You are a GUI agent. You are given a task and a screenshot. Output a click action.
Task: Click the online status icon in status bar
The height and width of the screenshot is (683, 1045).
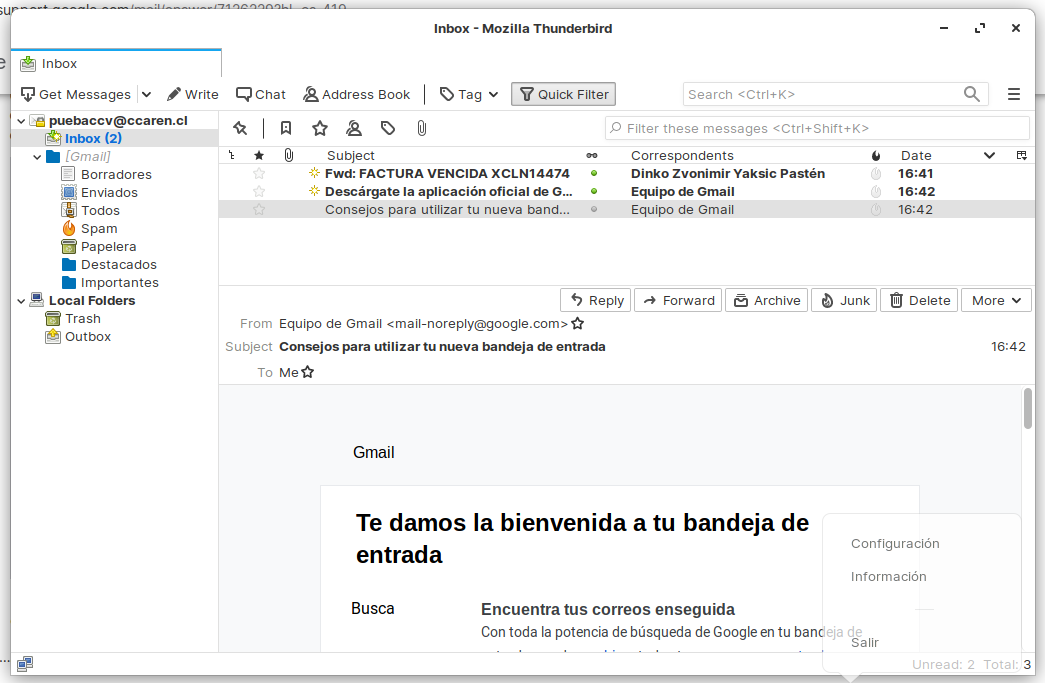[25, 664]
